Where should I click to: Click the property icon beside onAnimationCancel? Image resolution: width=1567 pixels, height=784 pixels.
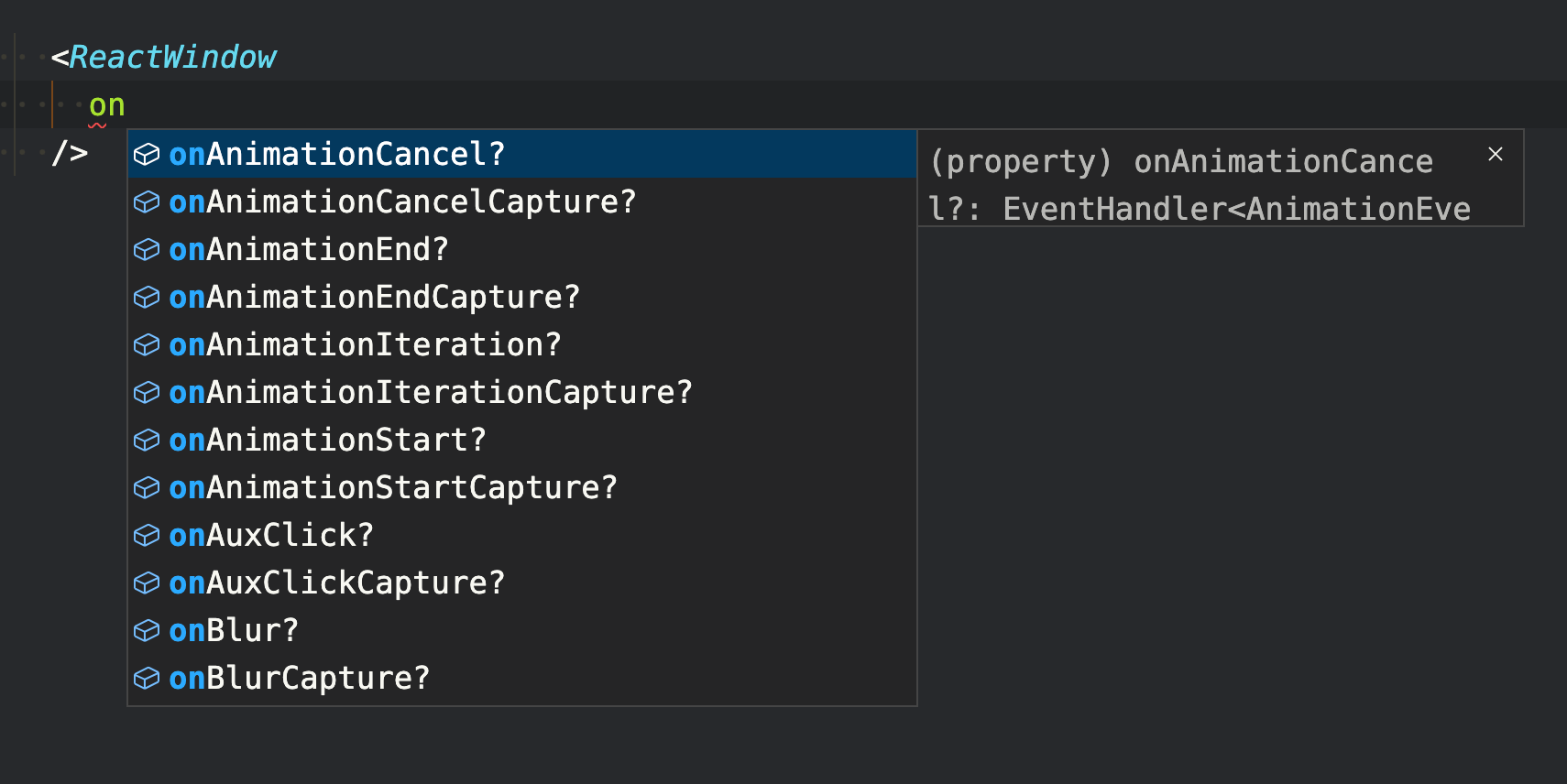click(147, 154)
